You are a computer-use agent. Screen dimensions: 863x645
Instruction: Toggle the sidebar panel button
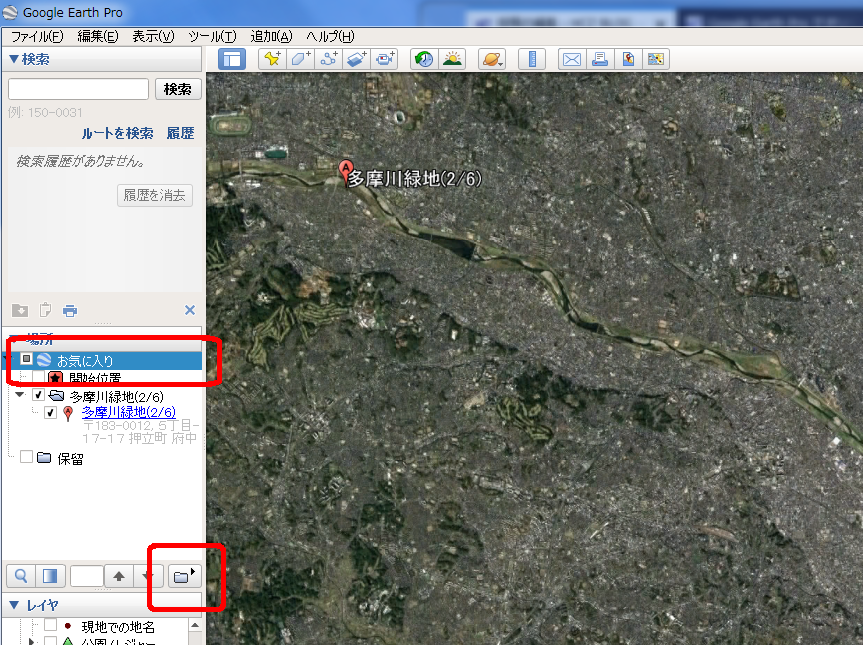[232, 59]
